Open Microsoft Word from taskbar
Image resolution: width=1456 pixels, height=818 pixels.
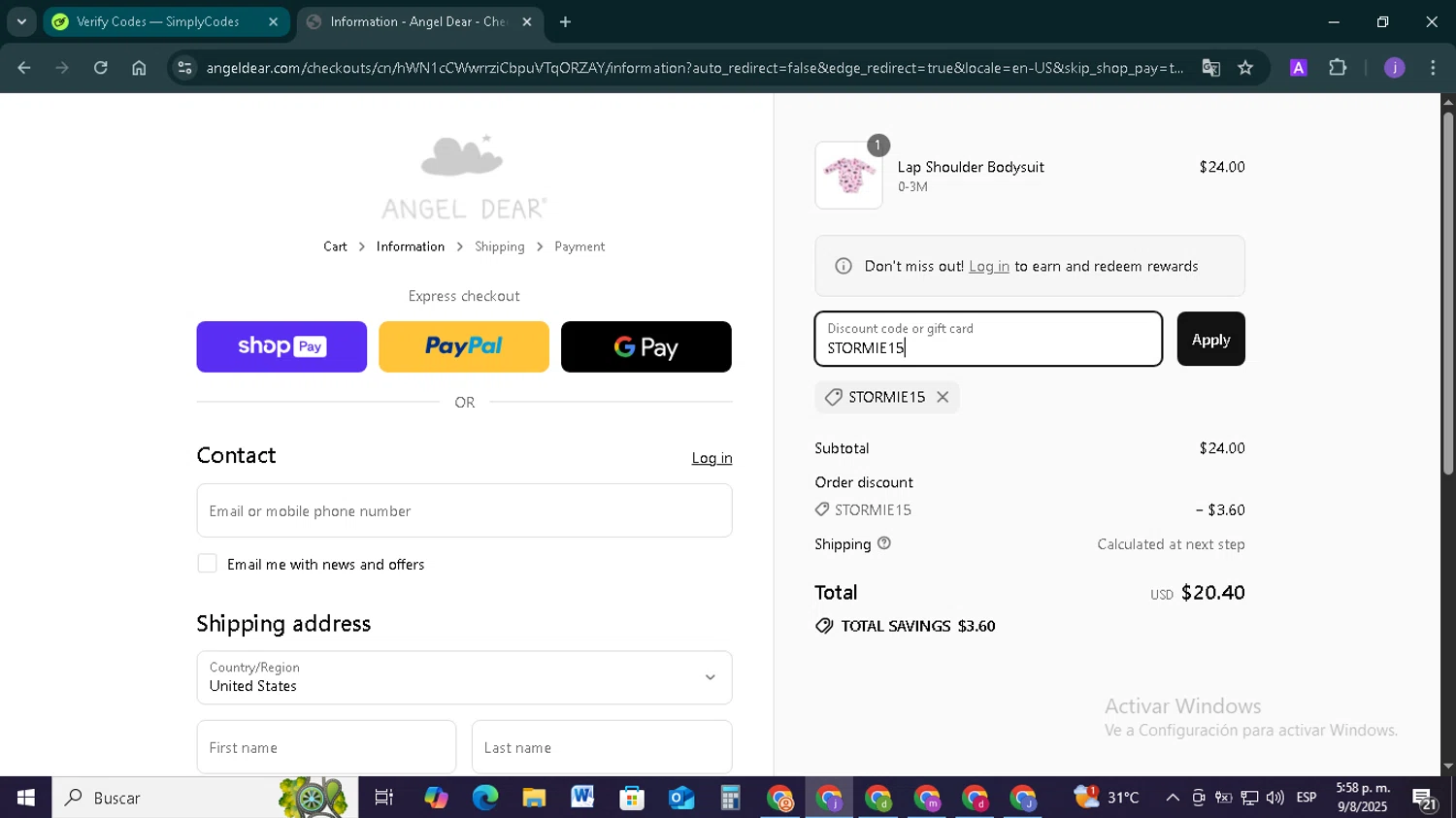(582, 798)
